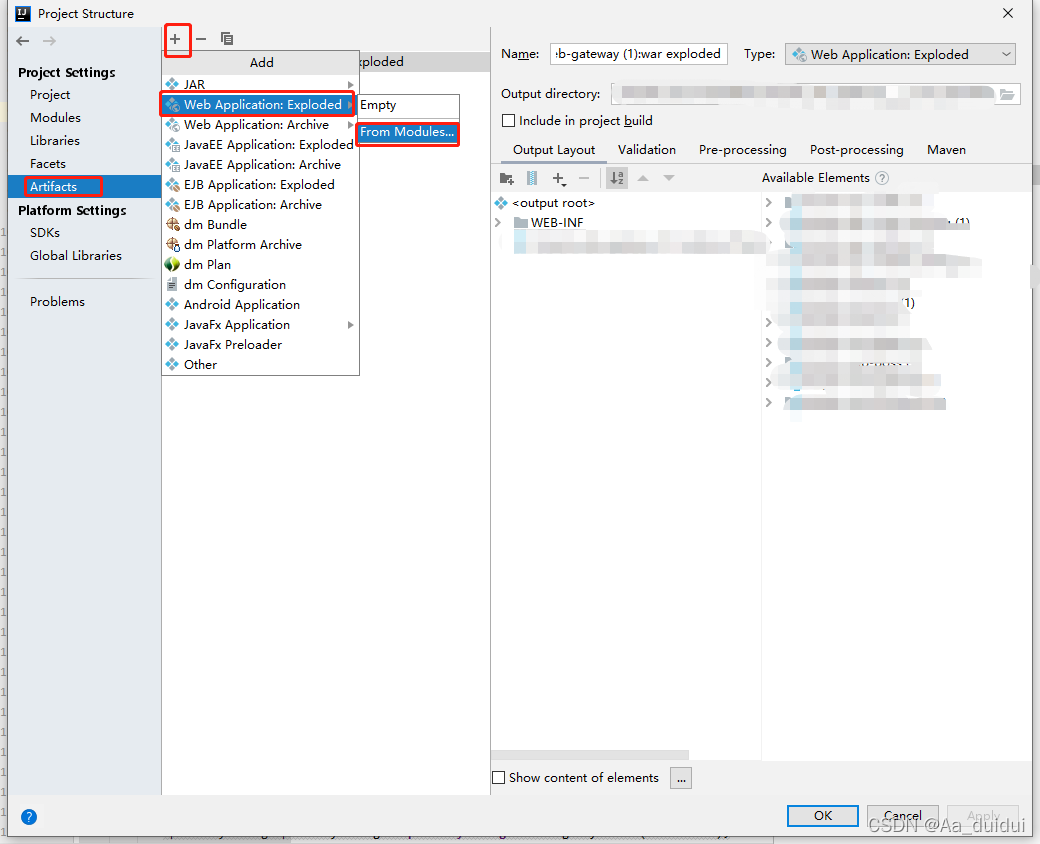Click the help question mark button

pos(29,817)
